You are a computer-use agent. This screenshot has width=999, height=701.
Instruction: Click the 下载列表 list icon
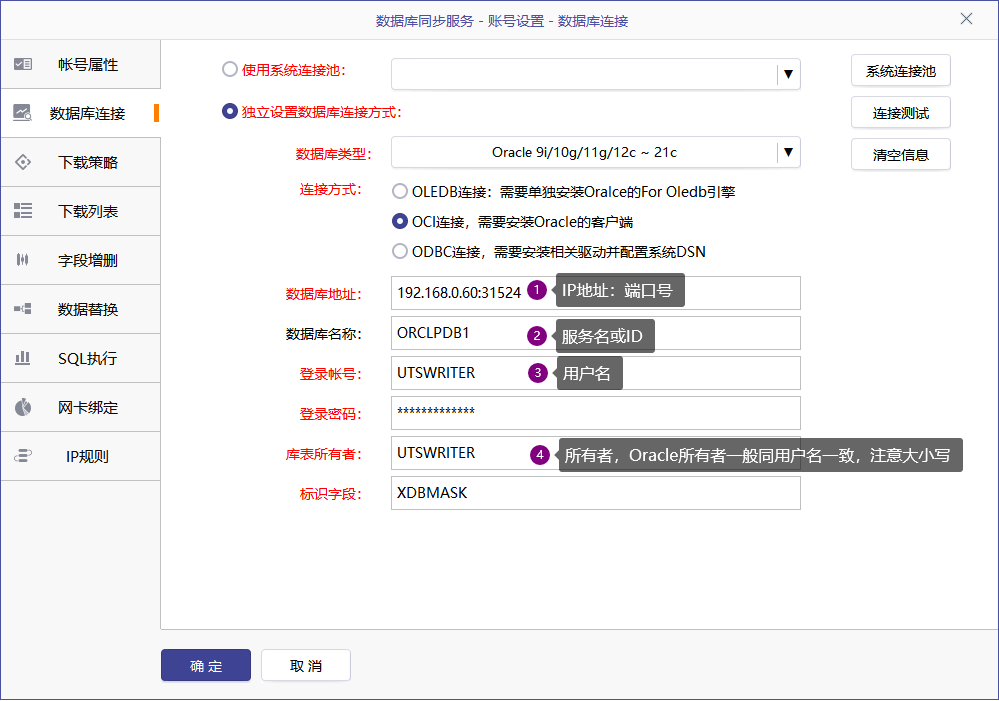point(23,211)
